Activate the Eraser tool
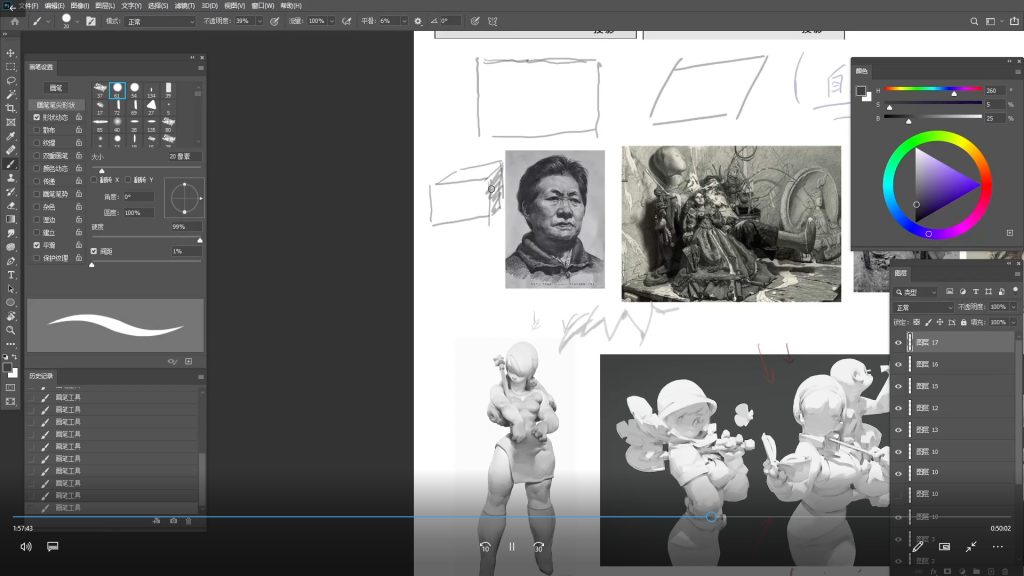The height and width of the screenshot is (576, 1024). tap(11, 205)
